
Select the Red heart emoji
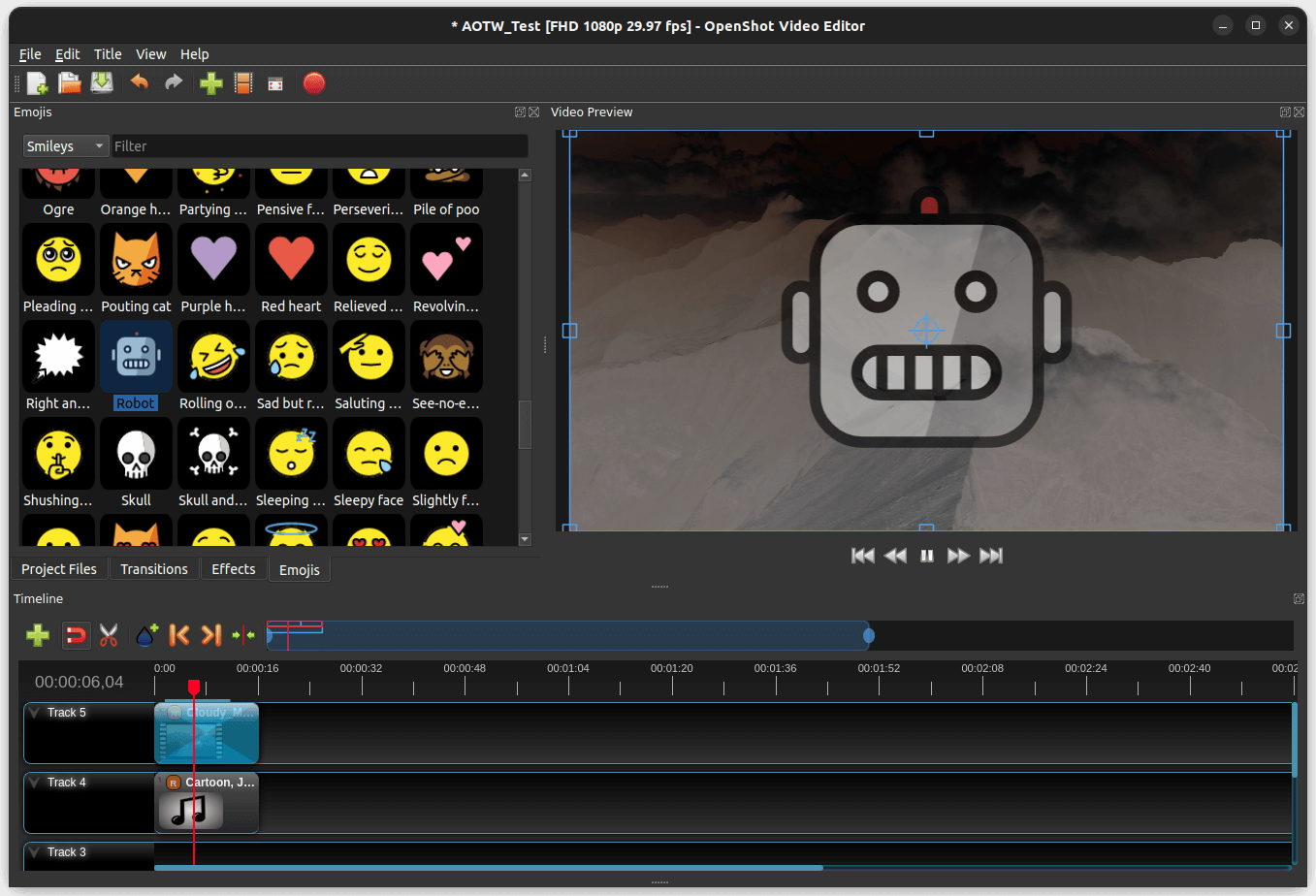pyautogui.click(x=291, y=259)
